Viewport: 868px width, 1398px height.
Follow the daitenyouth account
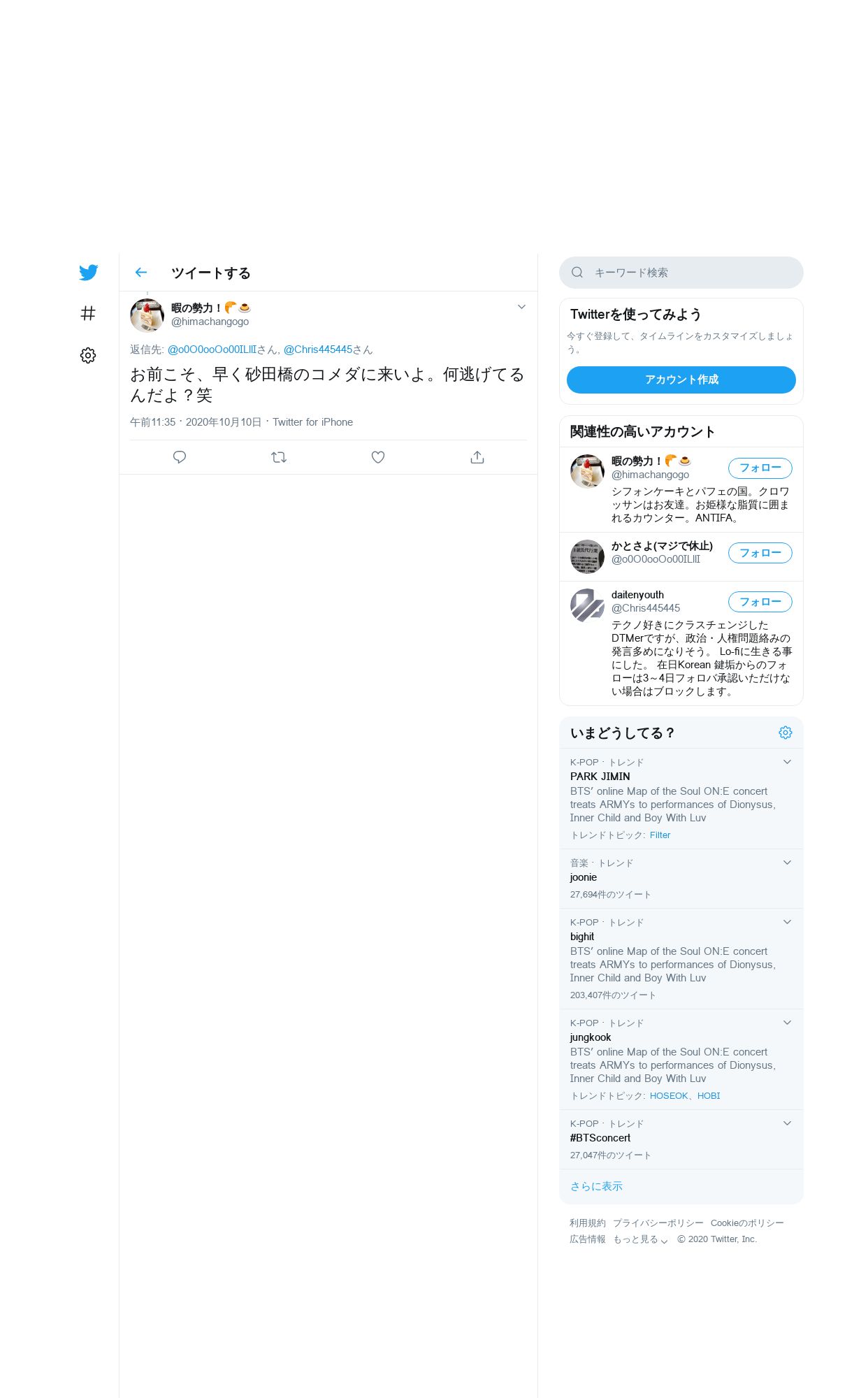tap(760, 602)
